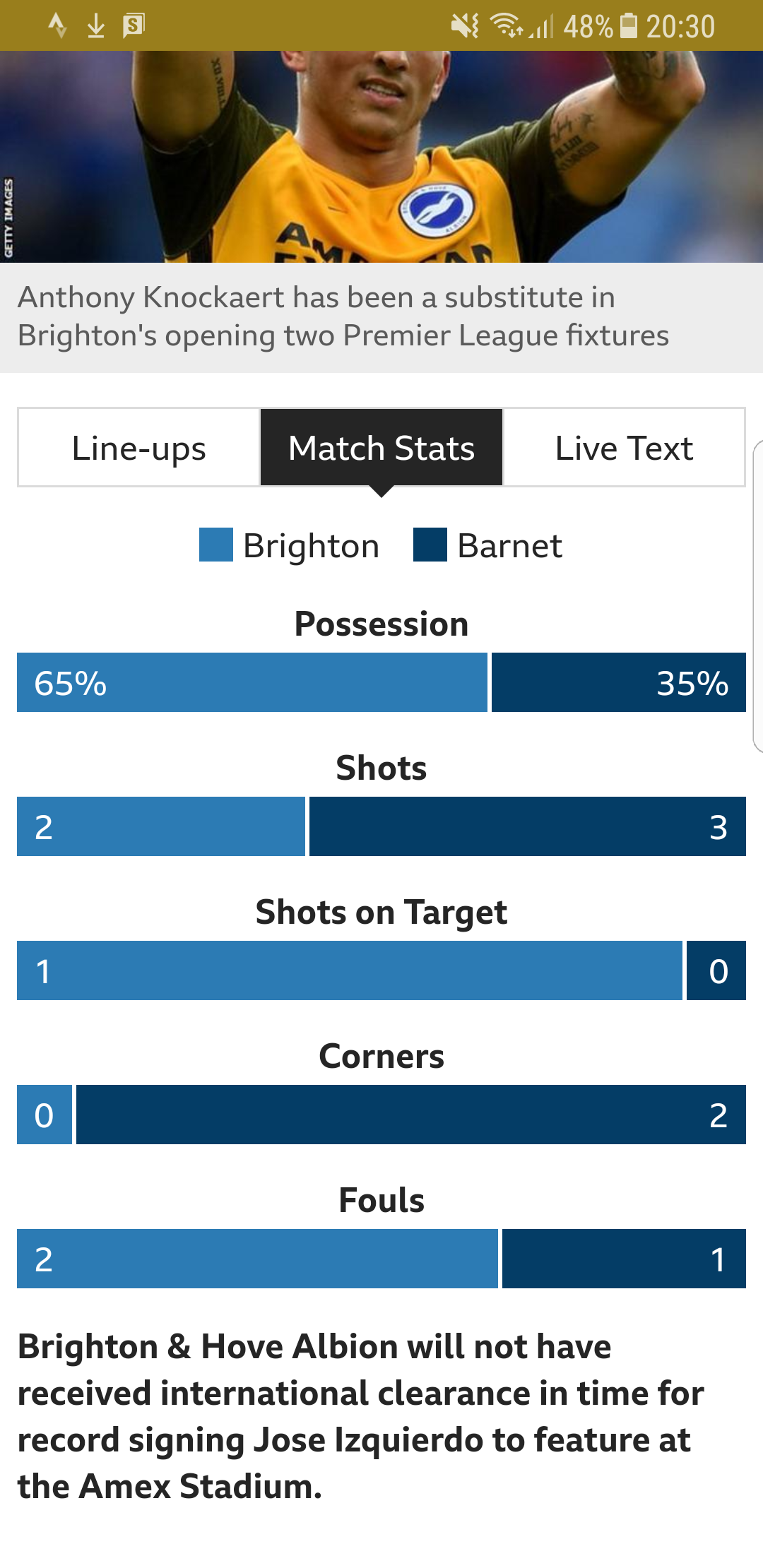Click the Barnet dark blue legend swatch

click(x=430, y=545)
